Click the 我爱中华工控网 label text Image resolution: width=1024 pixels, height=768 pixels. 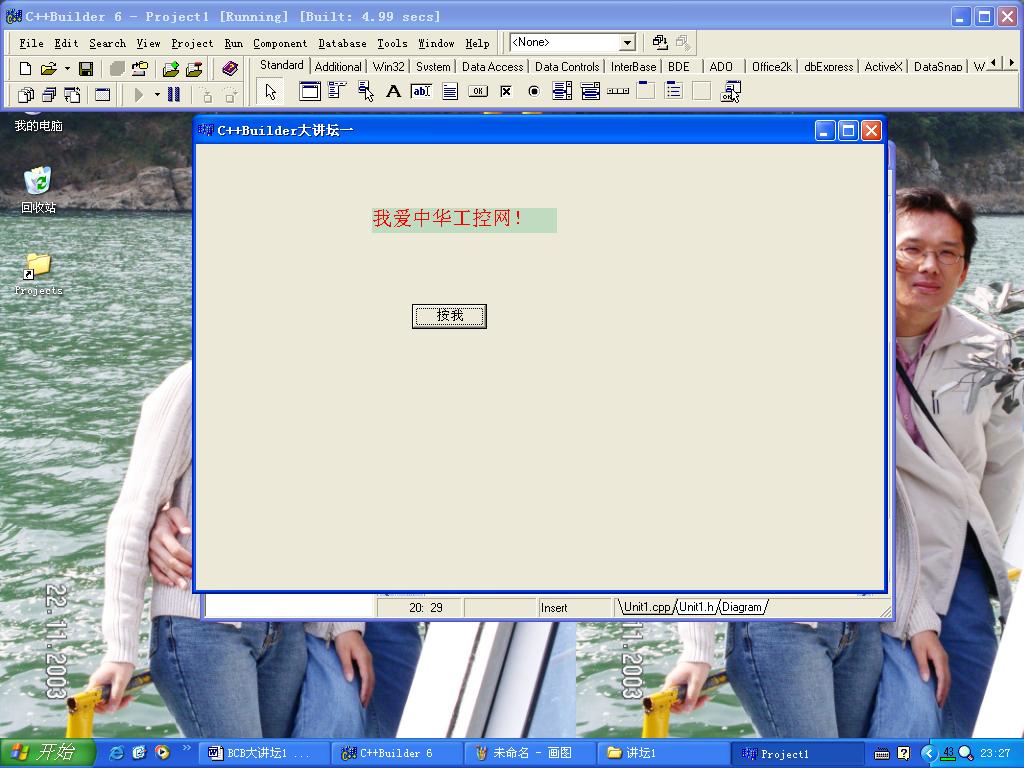(447, 219)
